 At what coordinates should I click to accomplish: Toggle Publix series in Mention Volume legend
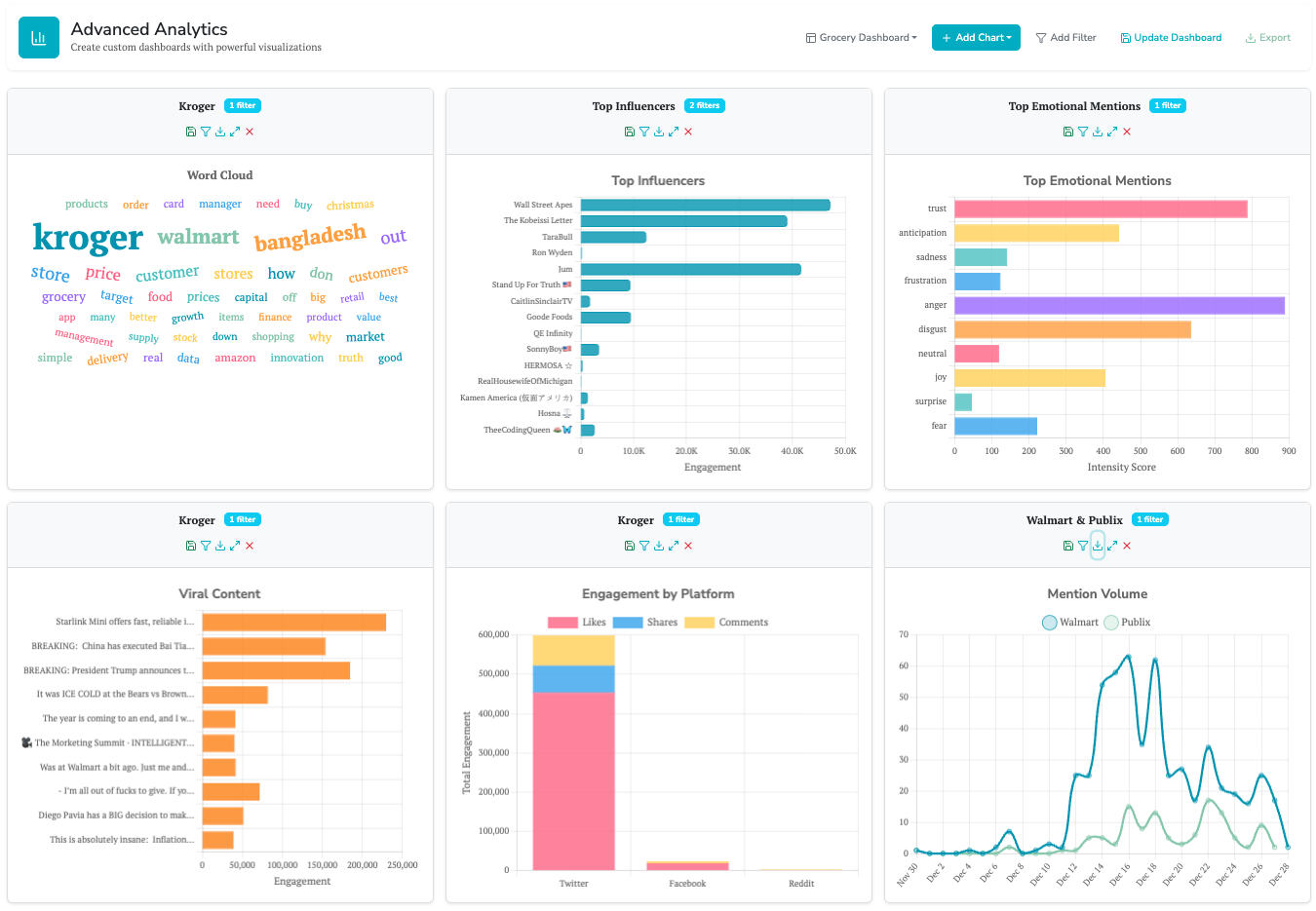[1127, 623]
